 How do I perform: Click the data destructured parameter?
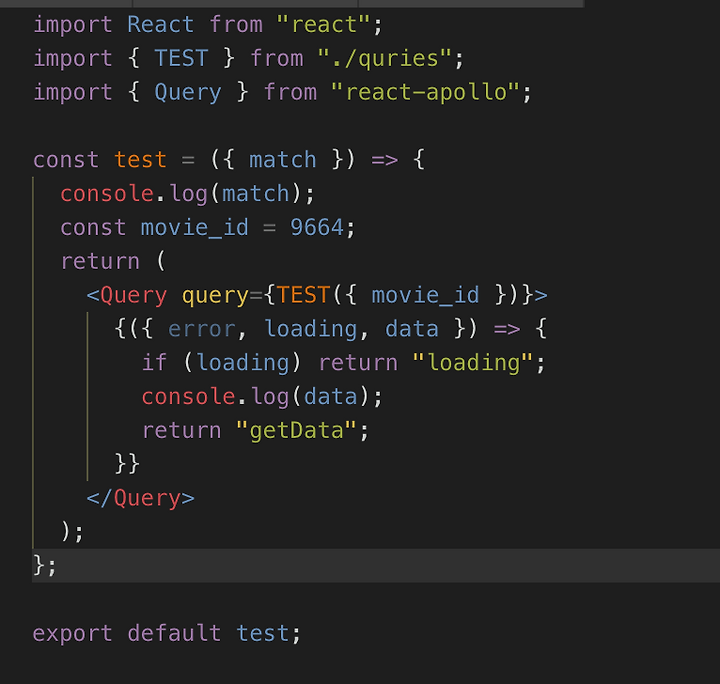click(412, 329)
